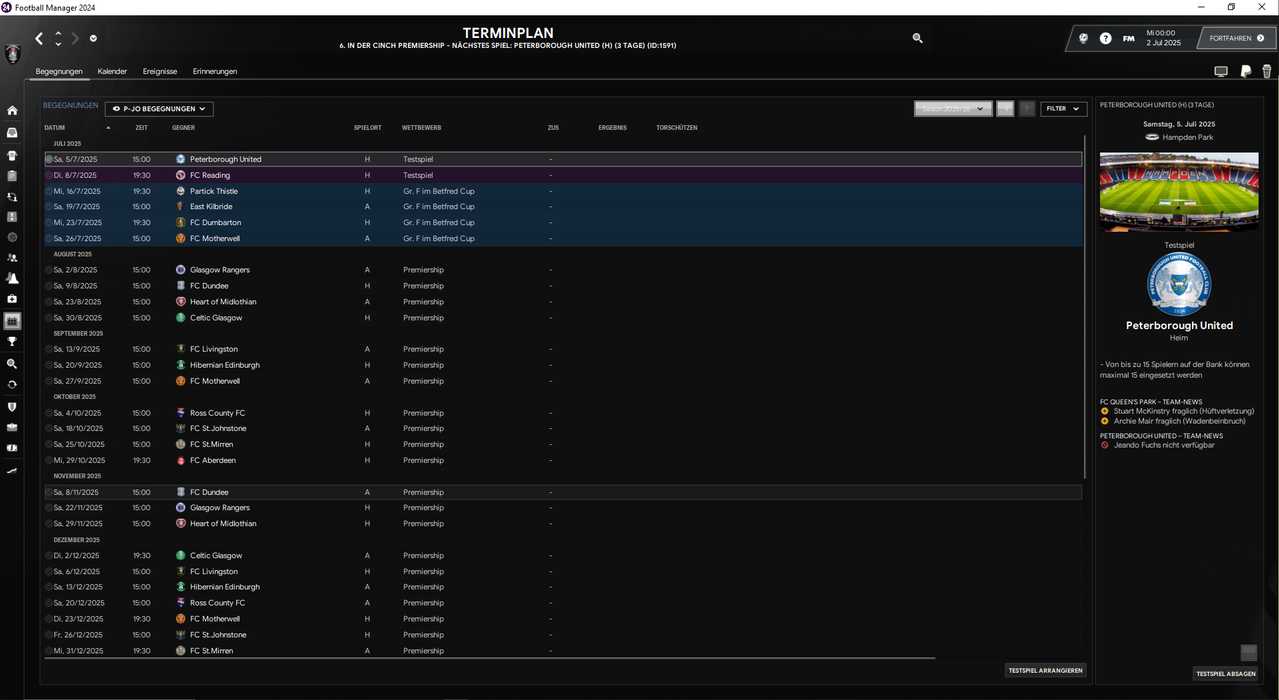Toggle the circle beside Sa. 5/7/2025
This screenshot has width=1279, height=700.
(49, 159)
